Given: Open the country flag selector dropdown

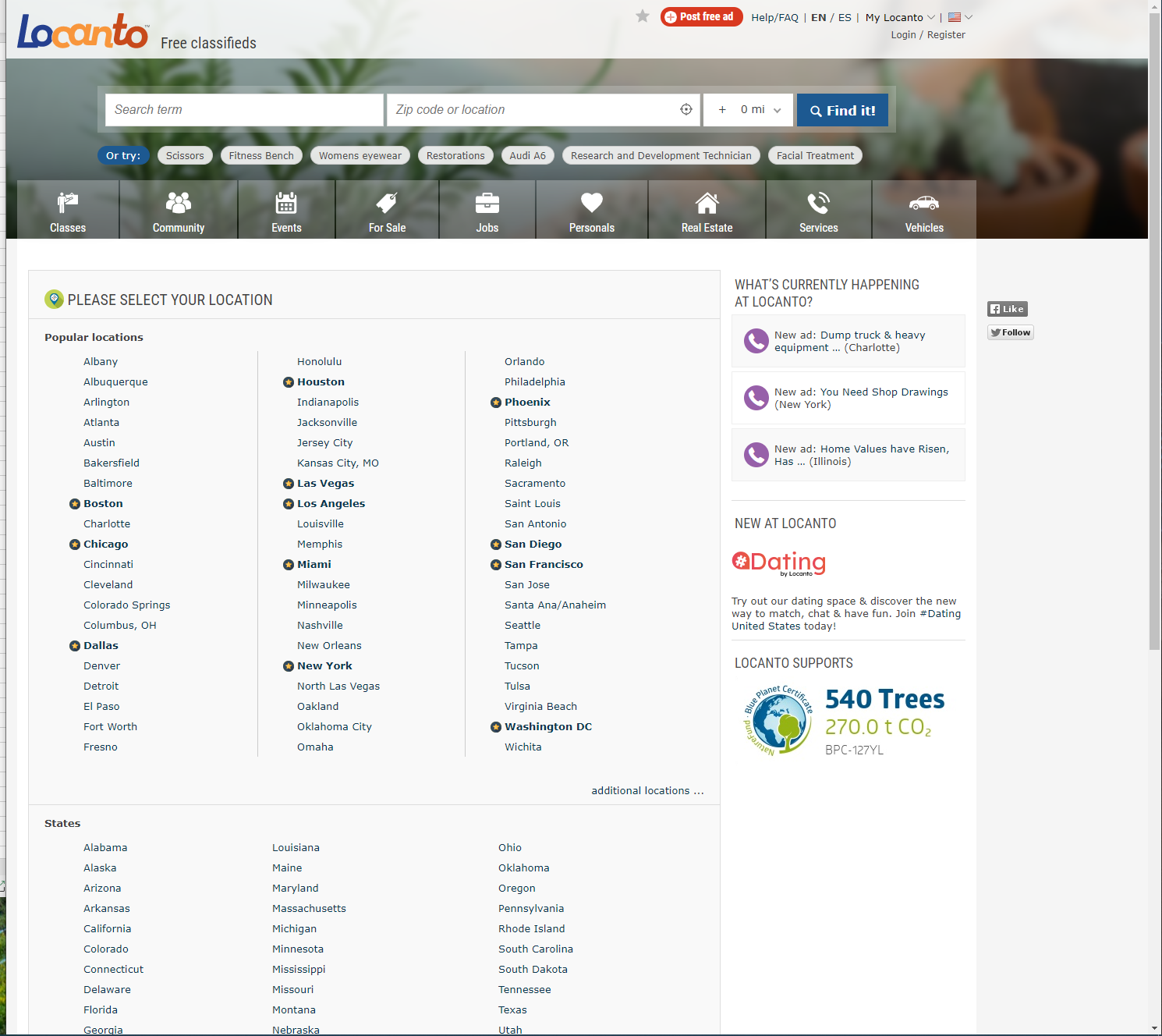Looking at the screenshot, I should coord(960,17).
